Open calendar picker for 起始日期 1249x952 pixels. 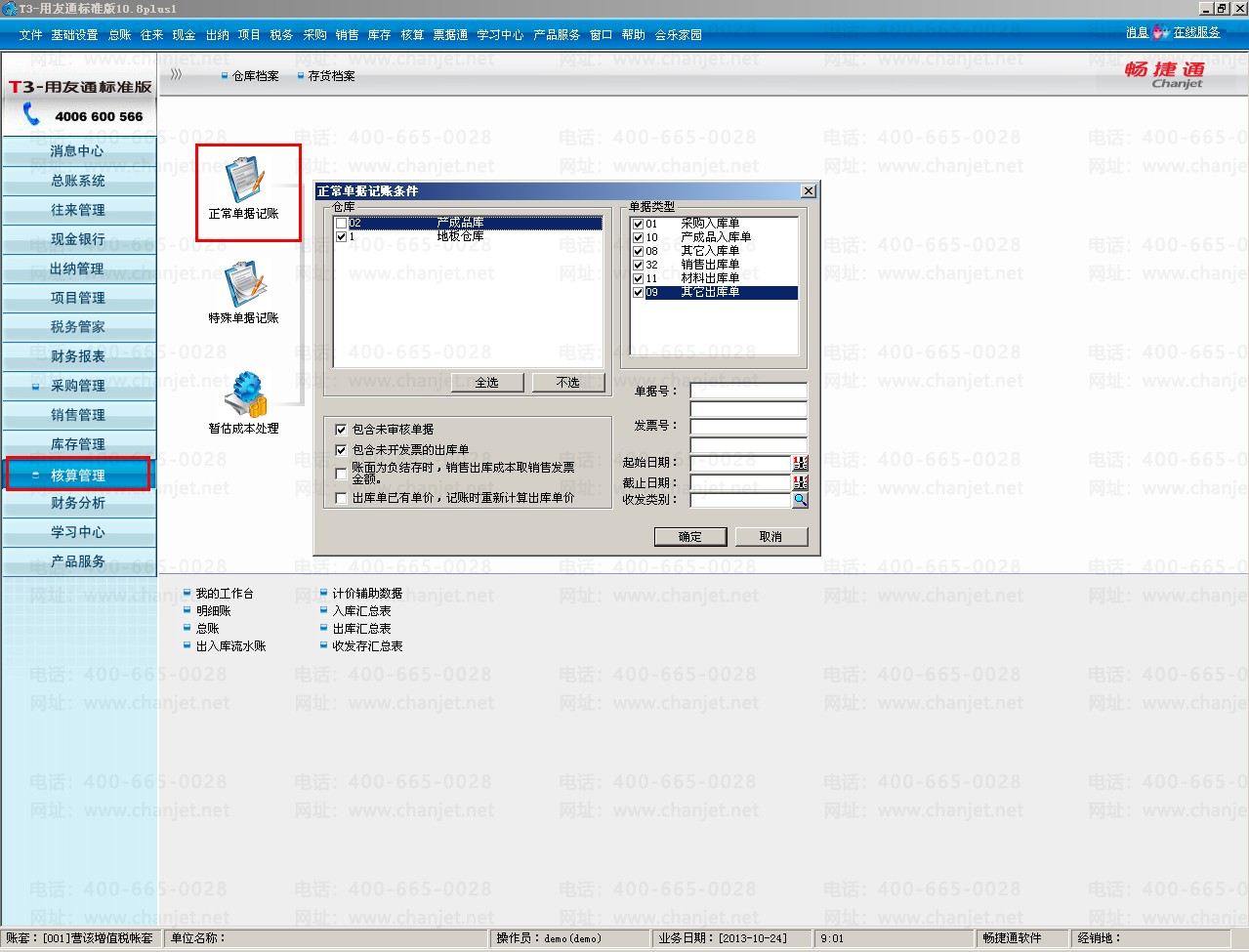click(800, 463)
